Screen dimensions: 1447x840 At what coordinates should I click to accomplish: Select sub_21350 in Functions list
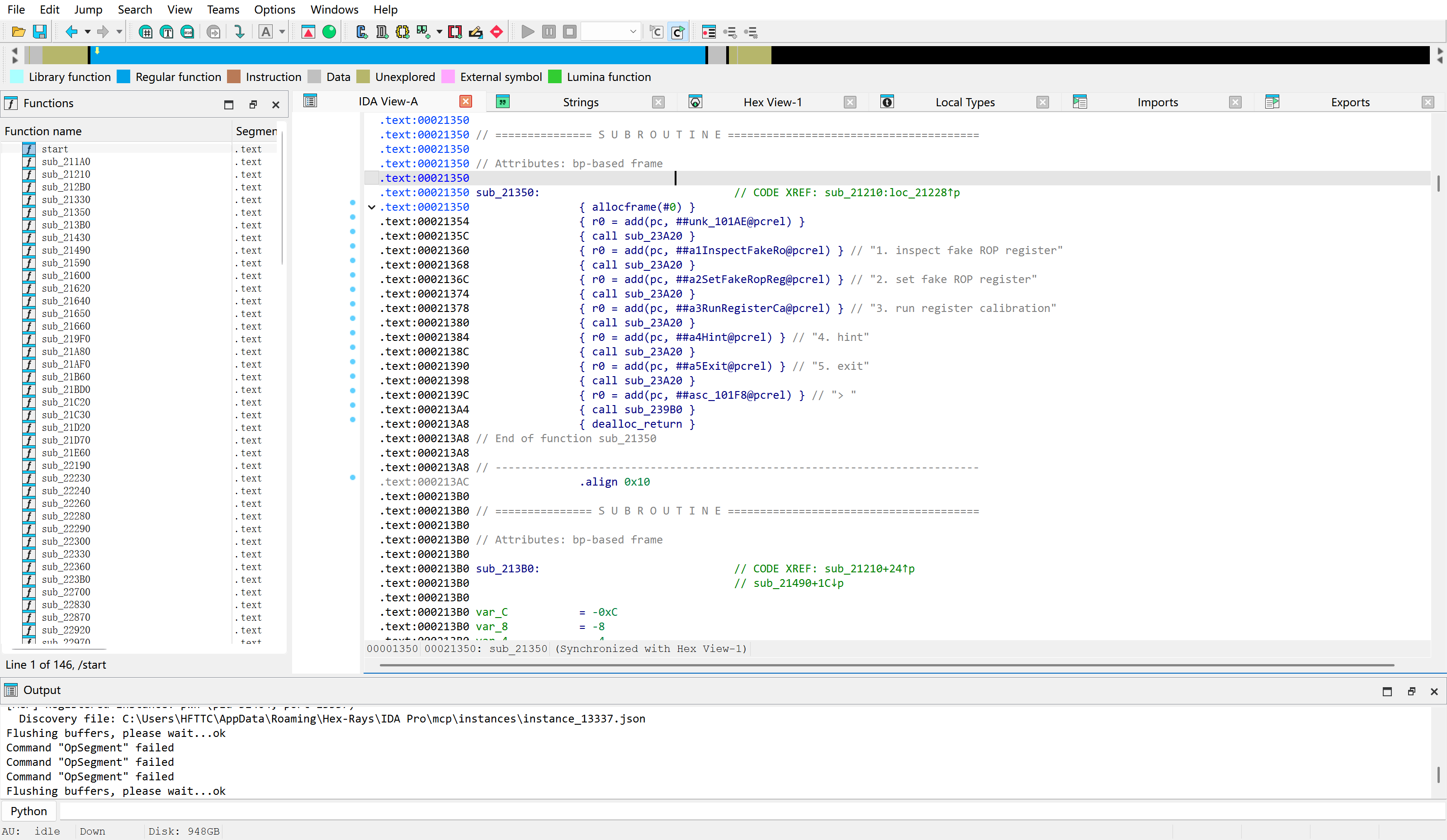point(66,212)
